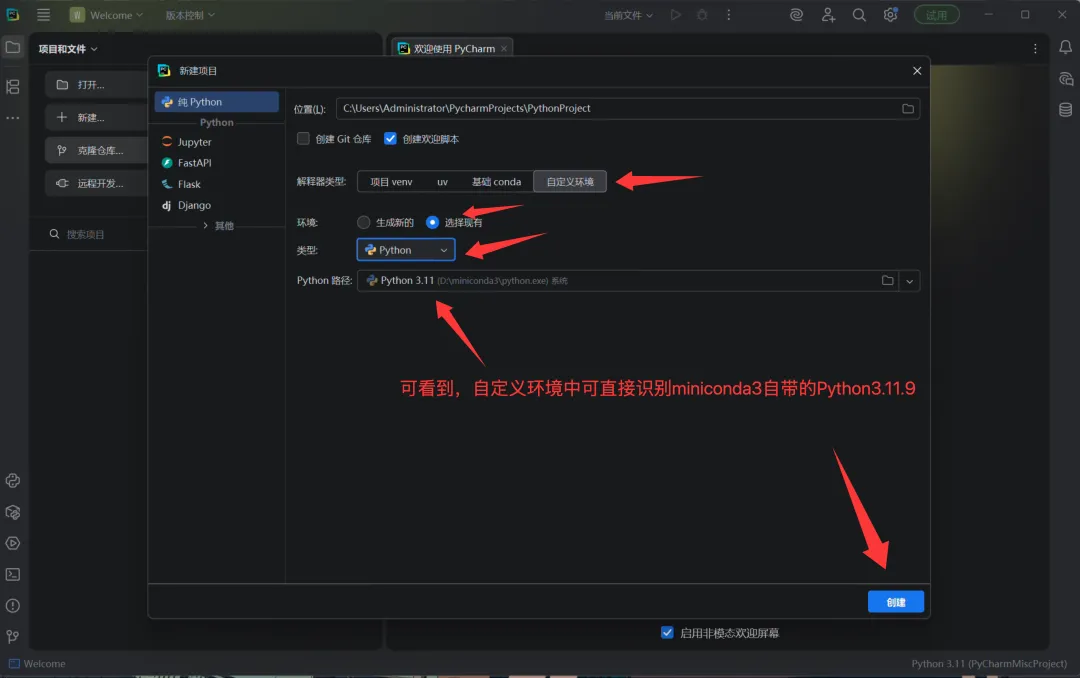Open the Services tool window

[13, 544]
